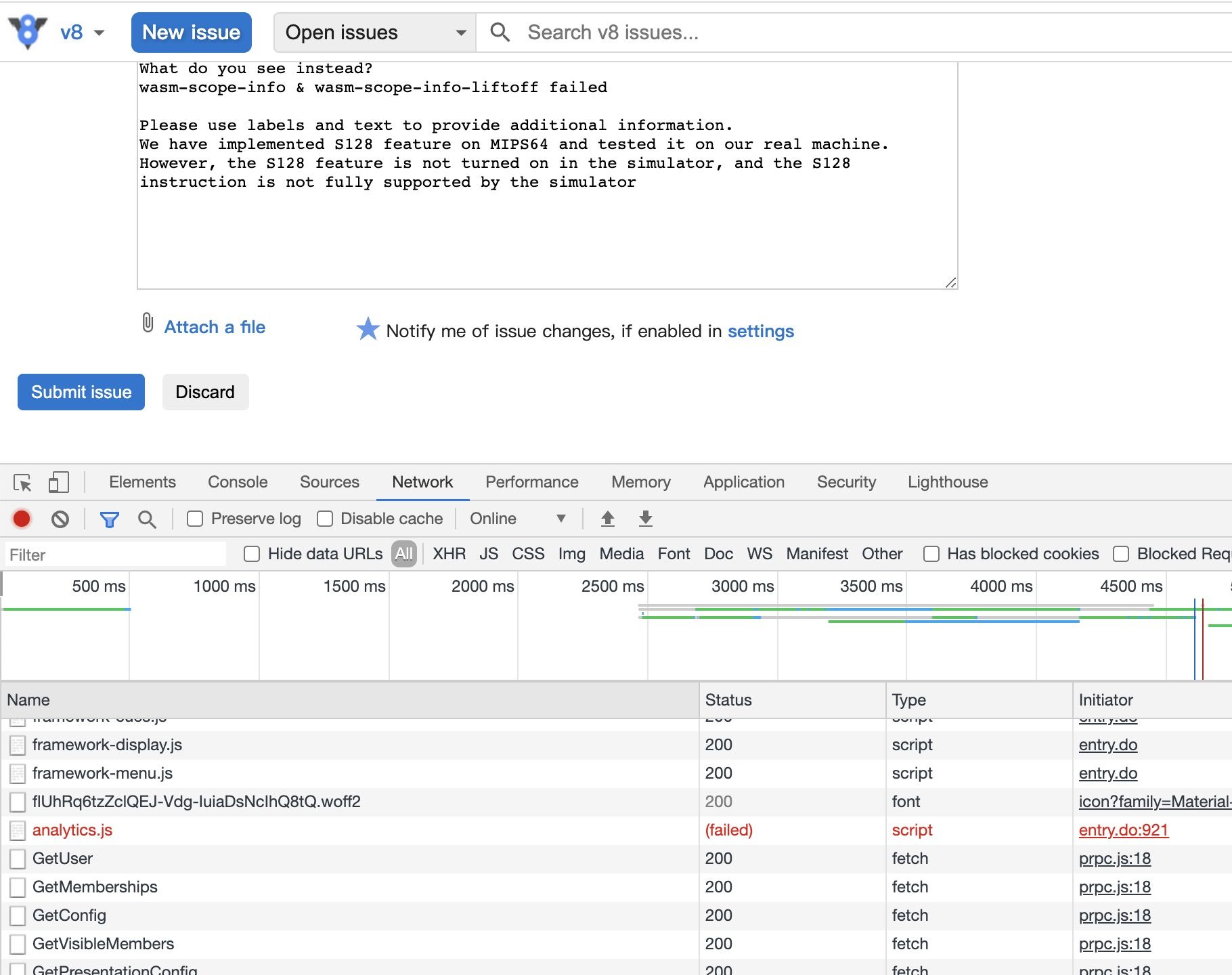Switch to the Console tab
This screenshot has width=1232, height=975.
click(x=238, y=482)
